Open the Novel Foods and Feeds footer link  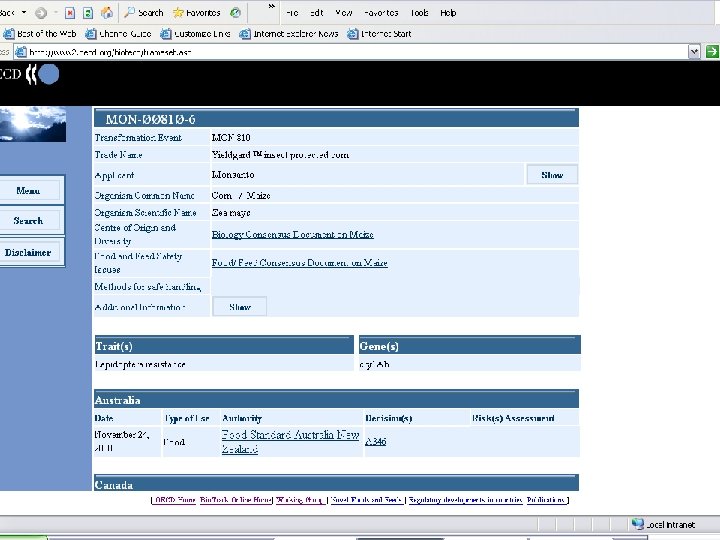coord(366,500)
